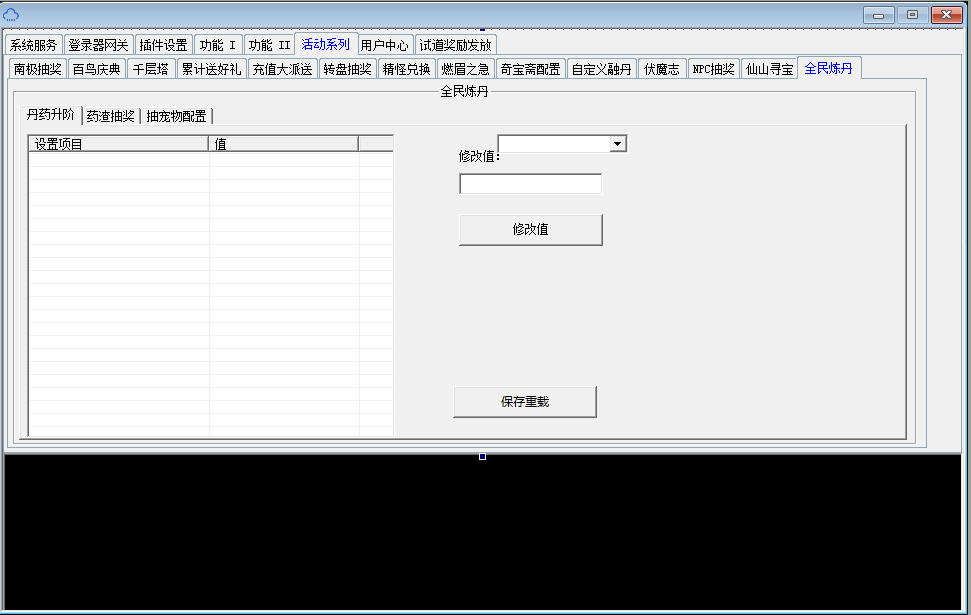Viewport: 971px width, 615px height.
Task: Select the 南极抽奖 sub-tab
Action: 37,69
